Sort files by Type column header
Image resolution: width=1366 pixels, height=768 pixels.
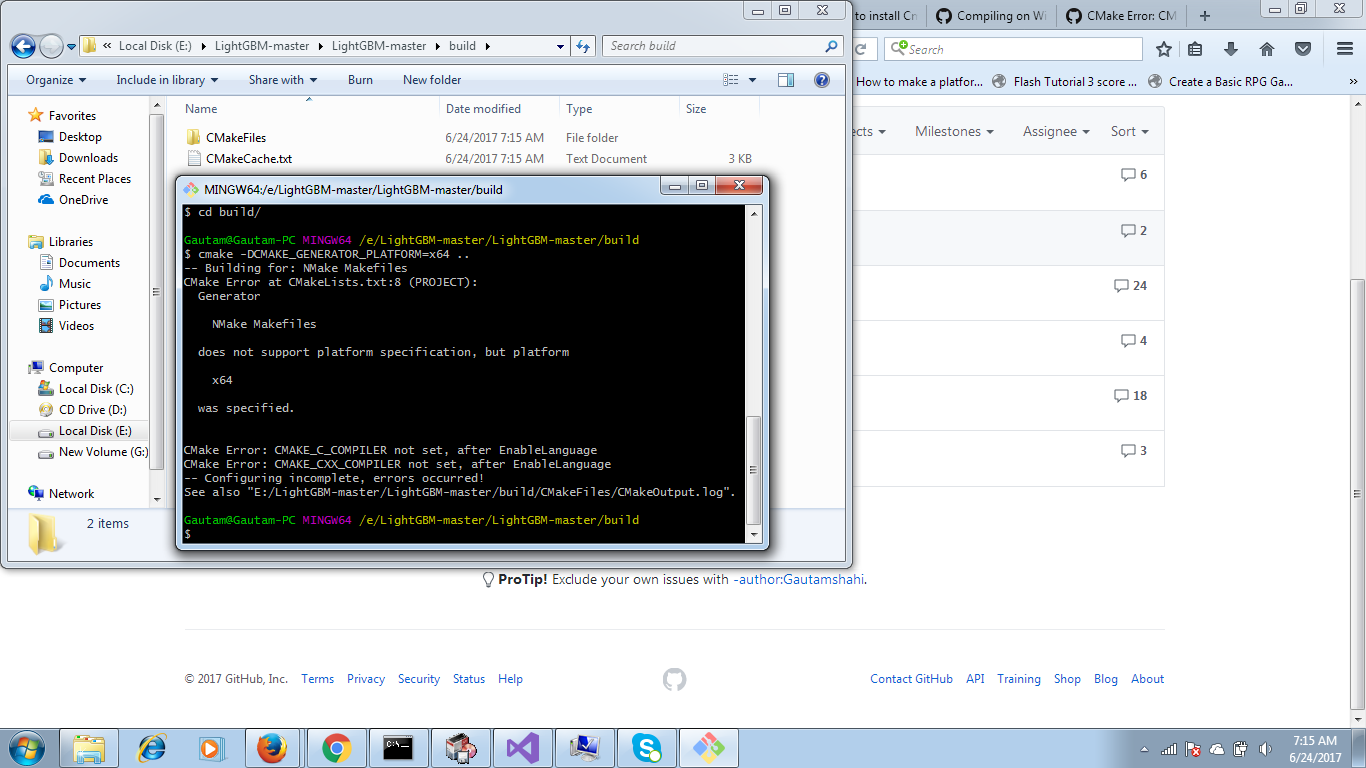click(579, 109)
